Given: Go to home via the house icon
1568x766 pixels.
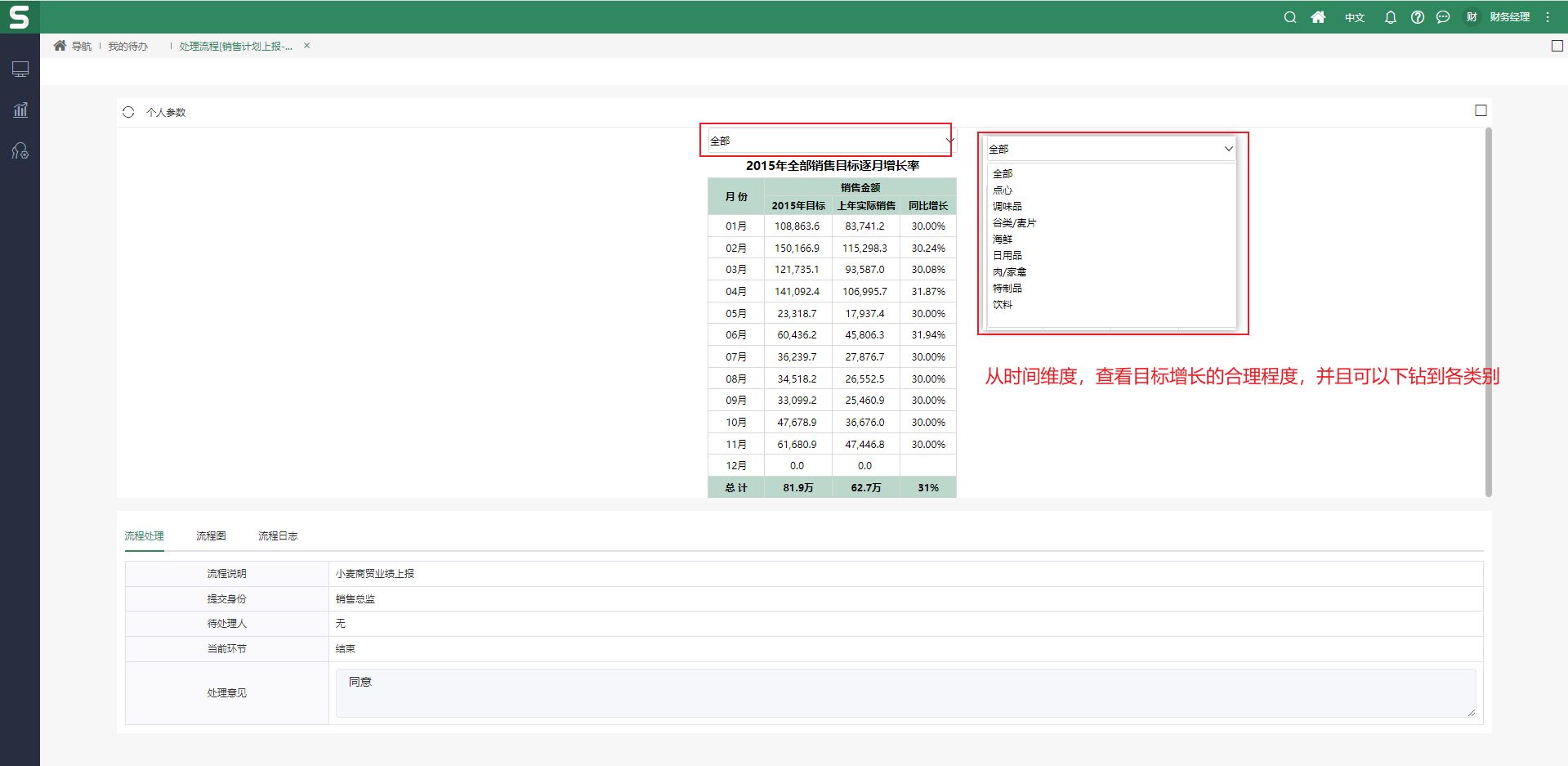Looking at the screenshot, I should point(1318,17).
